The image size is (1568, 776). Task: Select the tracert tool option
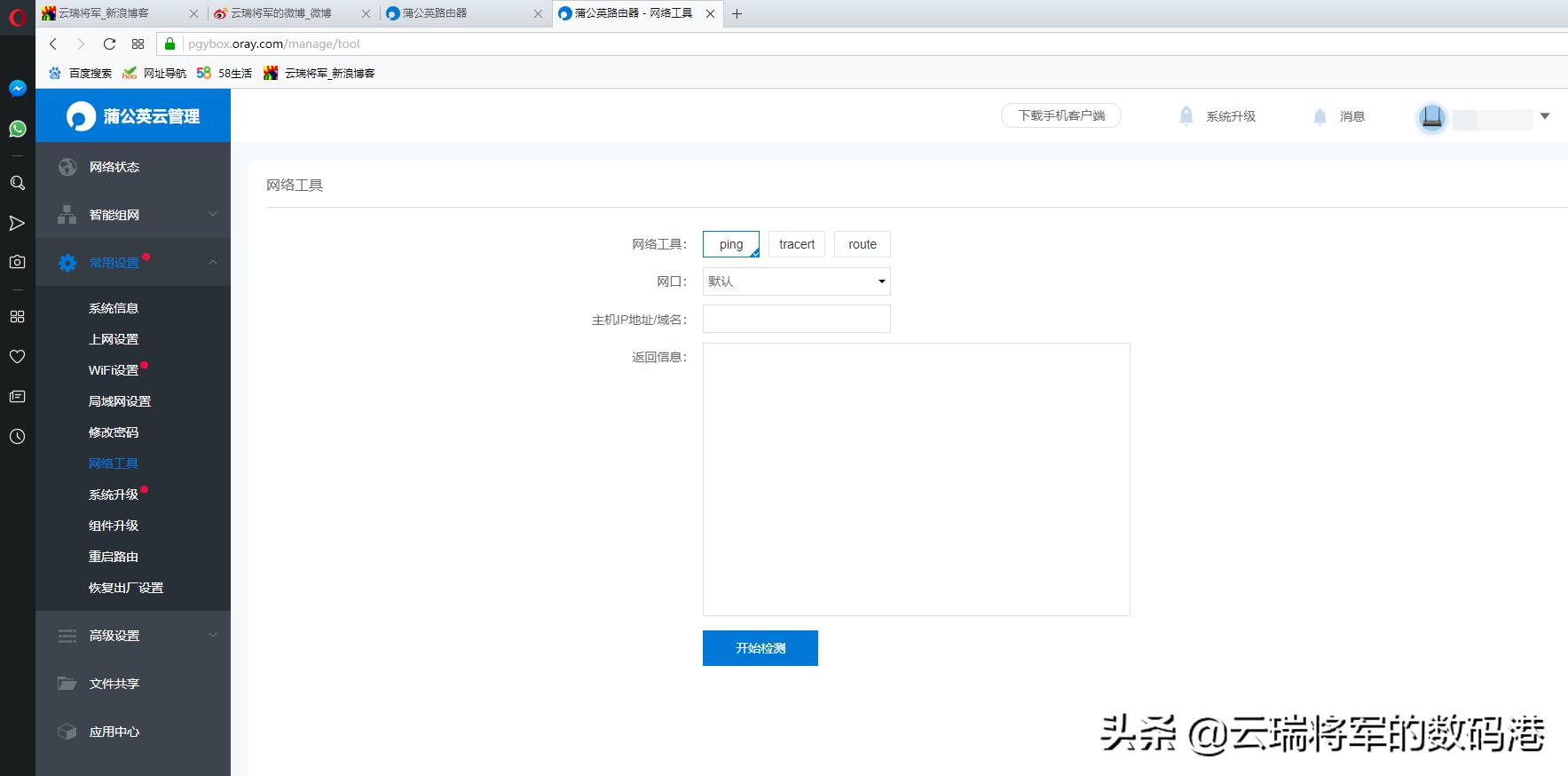click(x=797, y=244)
